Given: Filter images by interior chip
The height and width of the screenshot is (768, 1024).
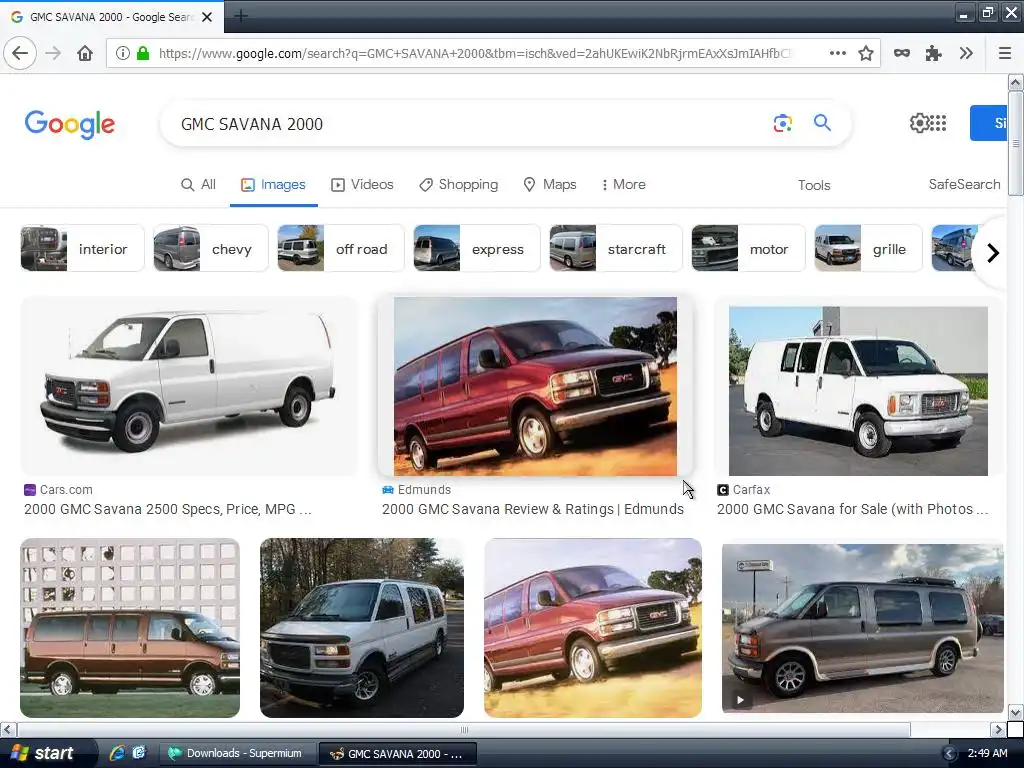Looking at the screenshot, I should pos(82,248).
